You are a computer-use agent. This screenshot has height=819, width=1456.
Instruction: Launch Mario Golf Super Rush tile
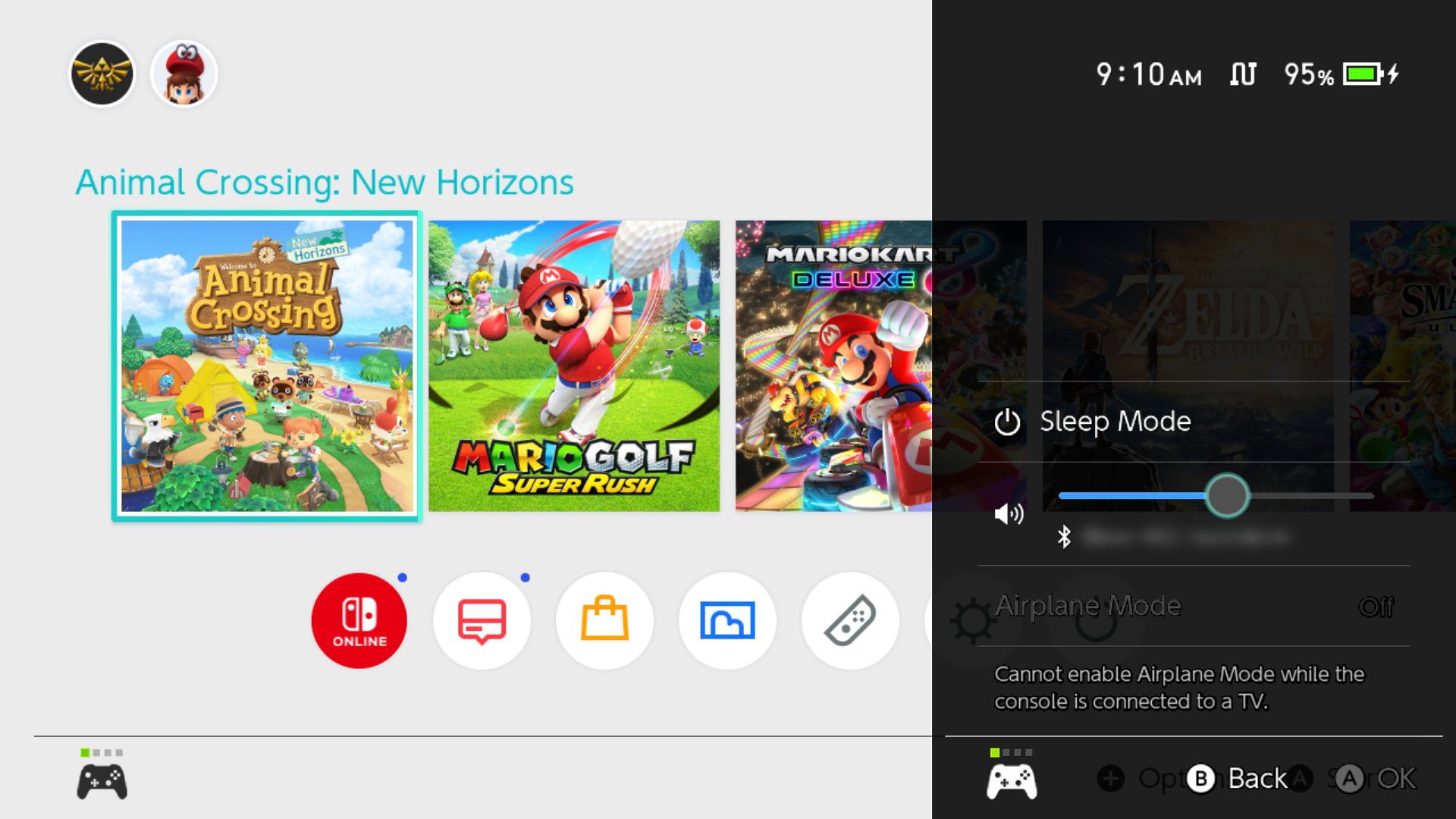(574, 366)
